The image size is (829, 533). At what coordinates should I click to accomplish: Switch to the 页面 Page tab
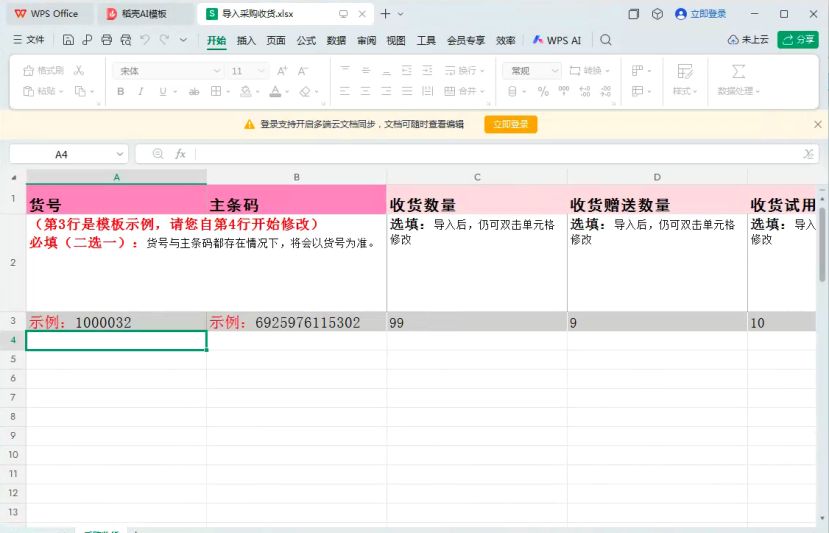point(276,40)
